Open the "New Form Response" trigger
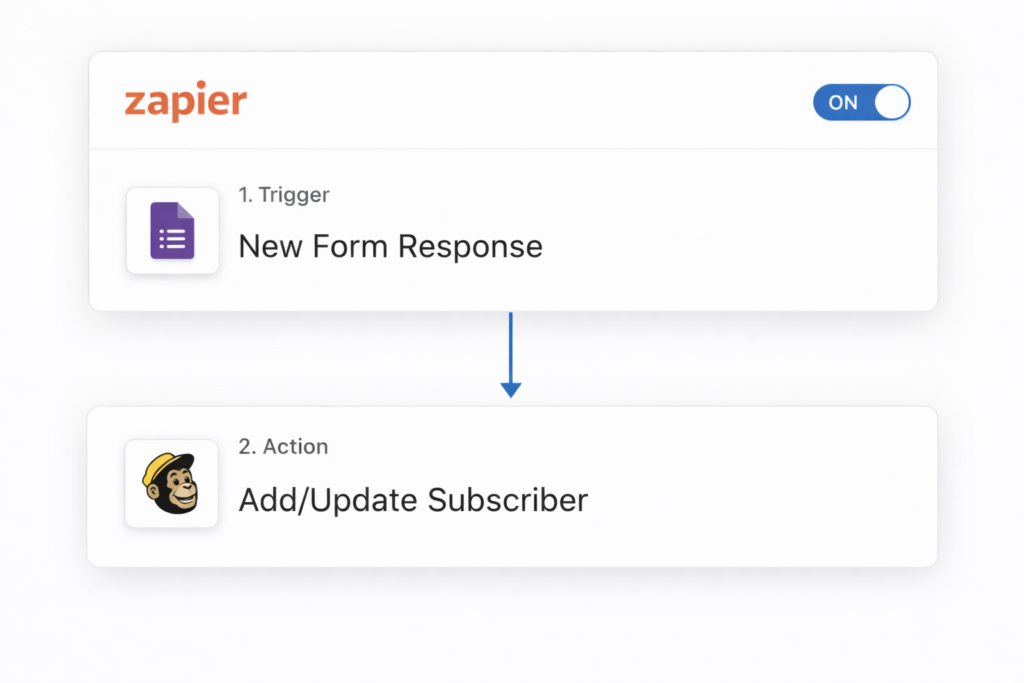This screenshot has height=683, width=1024. (390, 246)
